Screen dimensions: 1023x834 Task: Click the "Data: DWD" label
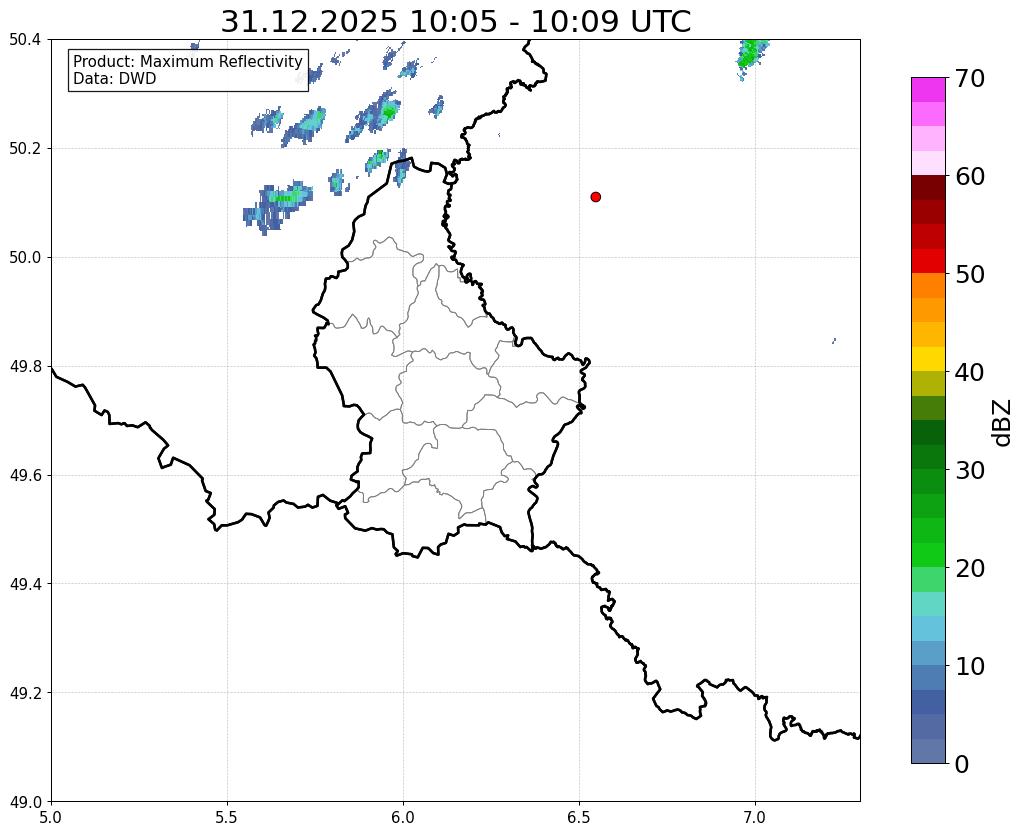(115, 79)
